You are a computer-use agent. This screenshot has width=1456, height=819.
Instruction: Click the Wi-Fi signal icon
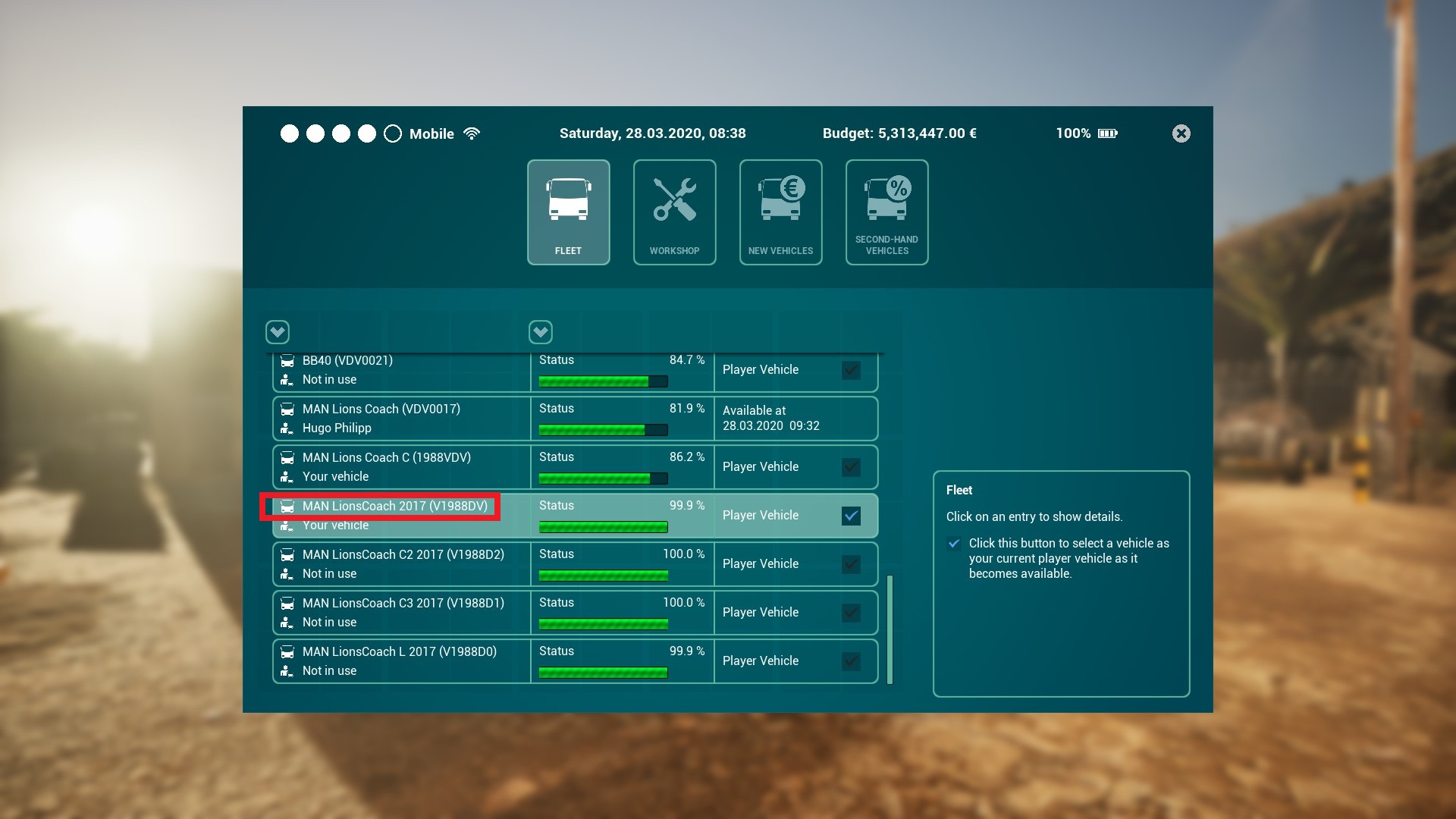click(x=472, y=133)
